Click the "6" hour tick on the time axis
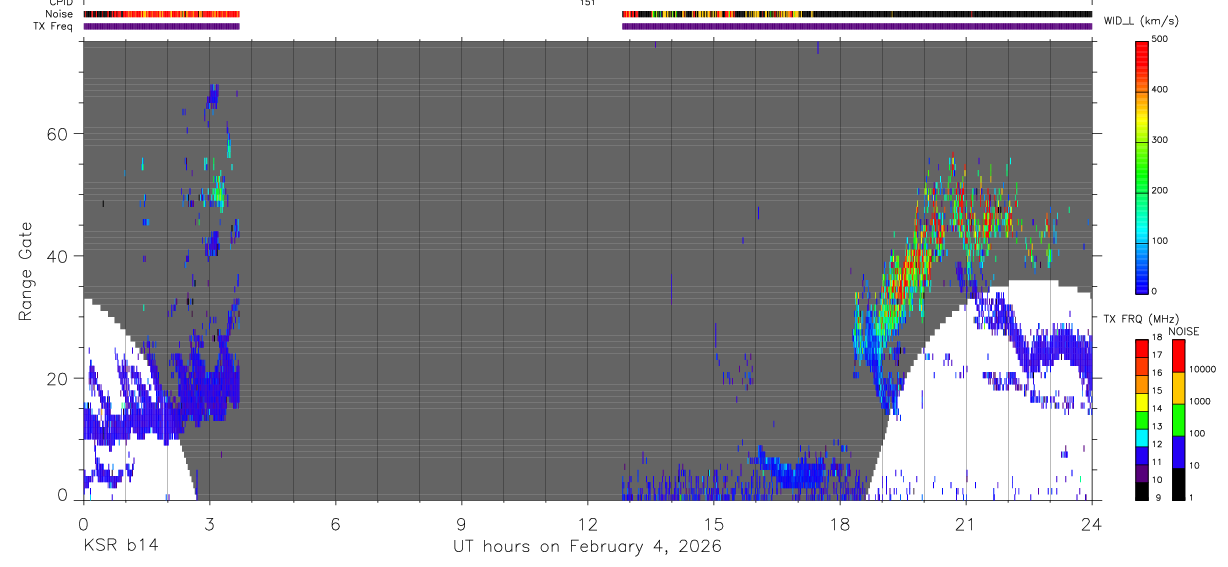 coord(335,523)
